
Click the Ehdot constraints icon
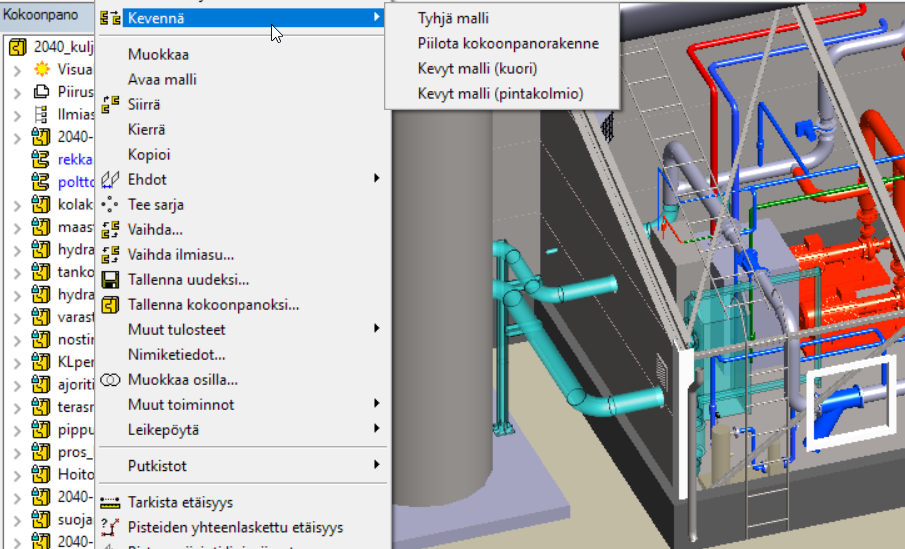(111, 180)
